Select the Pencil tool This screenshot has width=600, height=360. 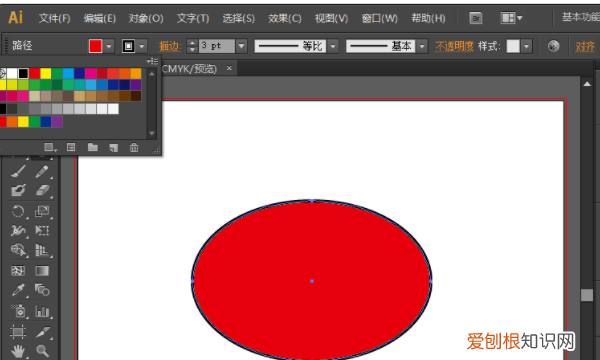tap(42, 171)
